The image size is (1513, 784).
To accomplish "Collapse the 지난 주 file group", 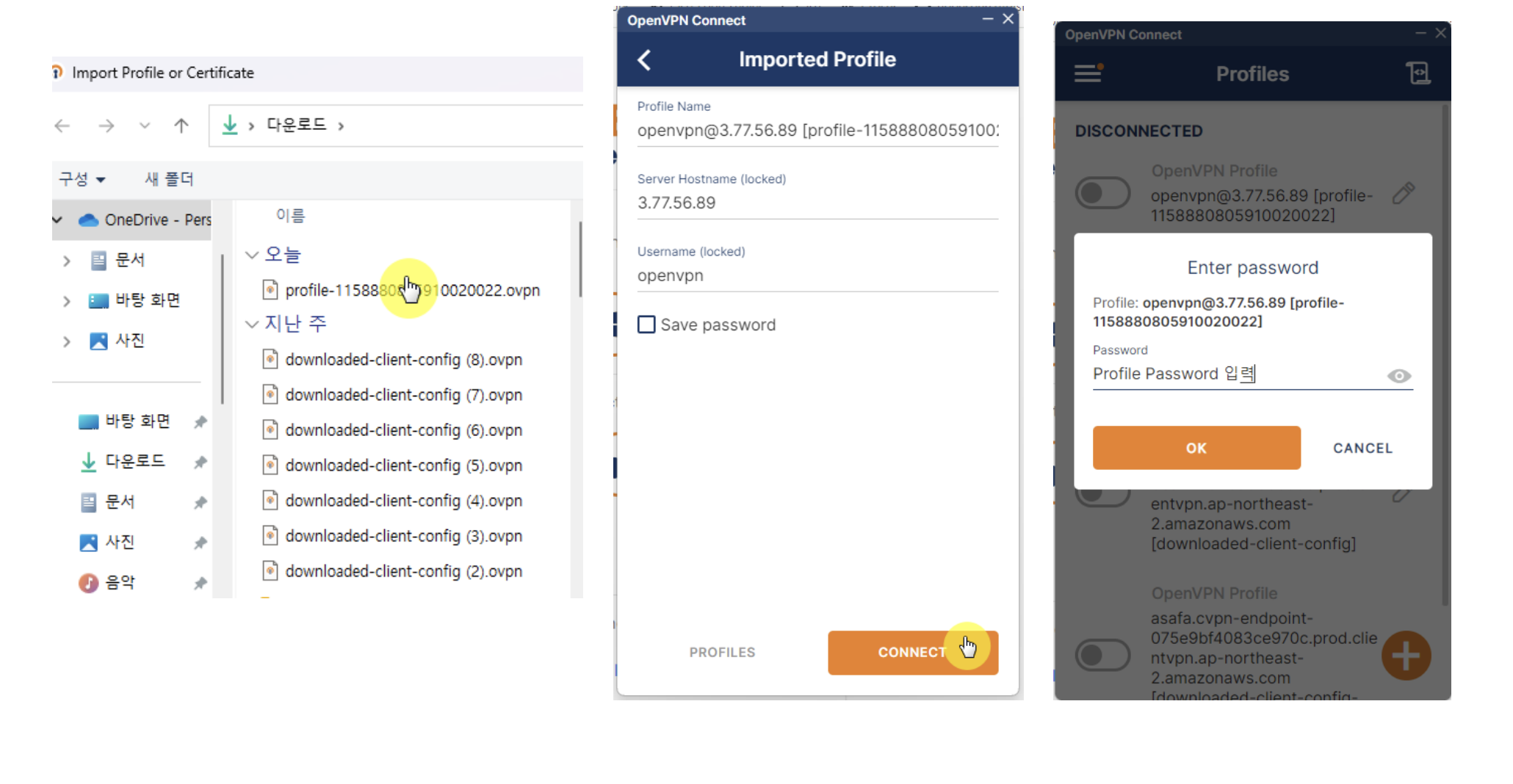I will coord(252,324).
